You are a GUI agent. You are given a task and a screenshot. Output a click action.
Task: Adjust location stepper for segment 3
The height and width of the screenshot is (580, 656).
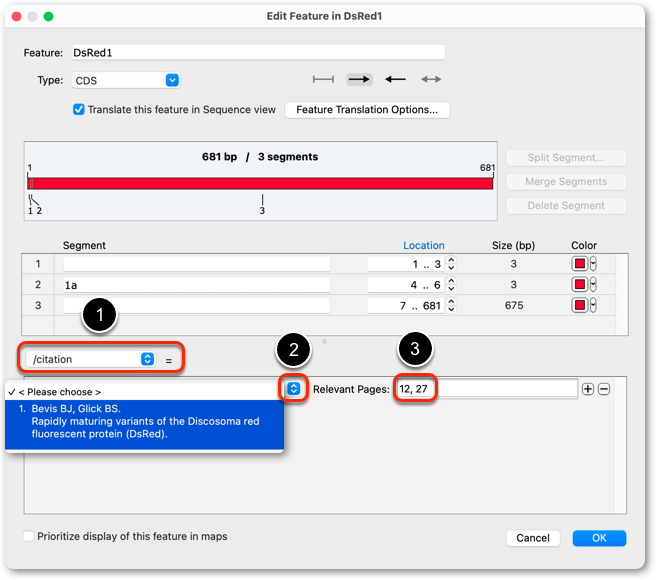point(451,305)
